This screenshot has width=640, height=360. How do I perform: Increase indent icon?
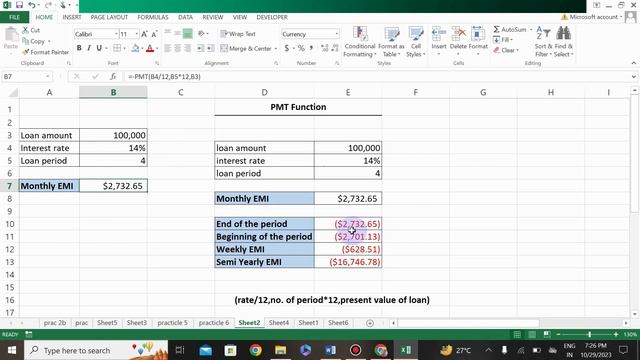(x=210, y=48)
